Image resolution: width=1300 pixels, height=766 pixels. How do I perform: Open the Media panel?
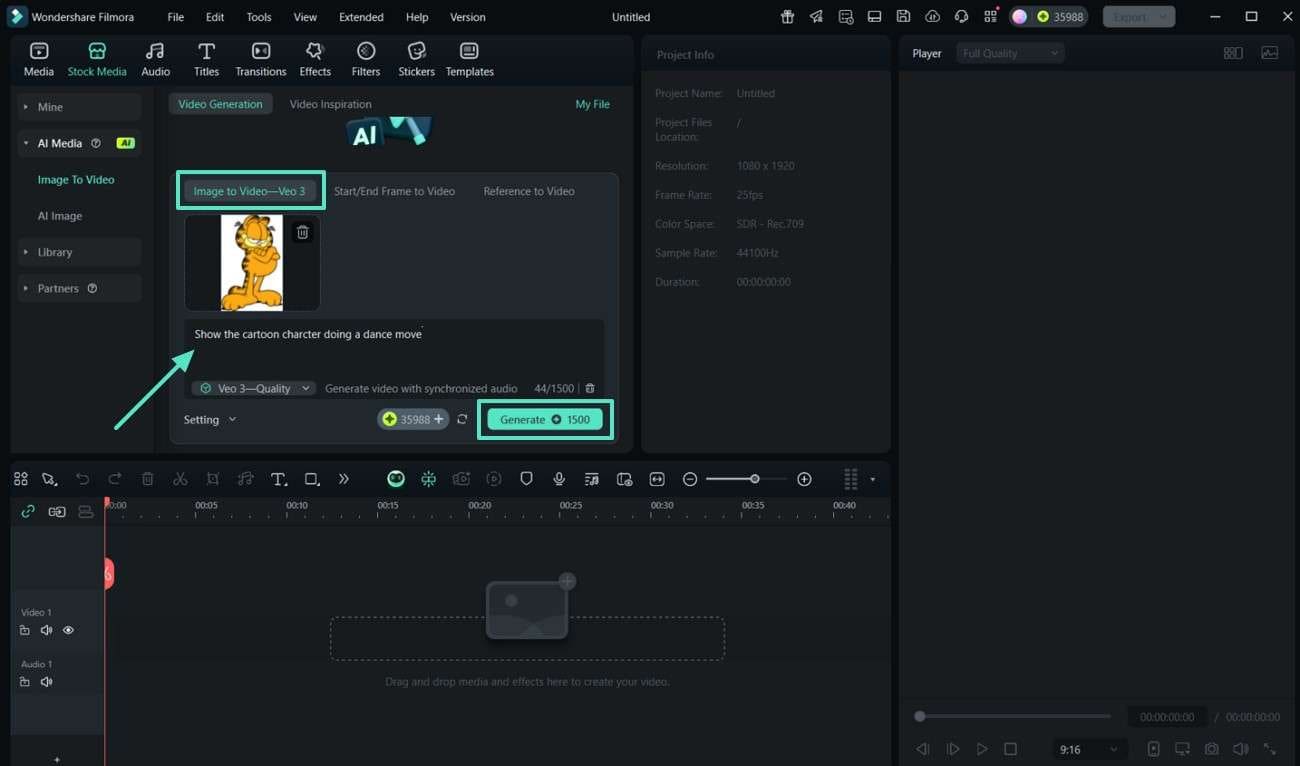38,59
